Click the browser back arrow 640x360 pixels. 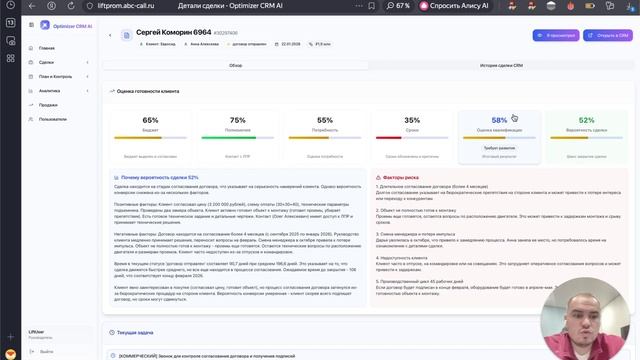pos(32,6)
